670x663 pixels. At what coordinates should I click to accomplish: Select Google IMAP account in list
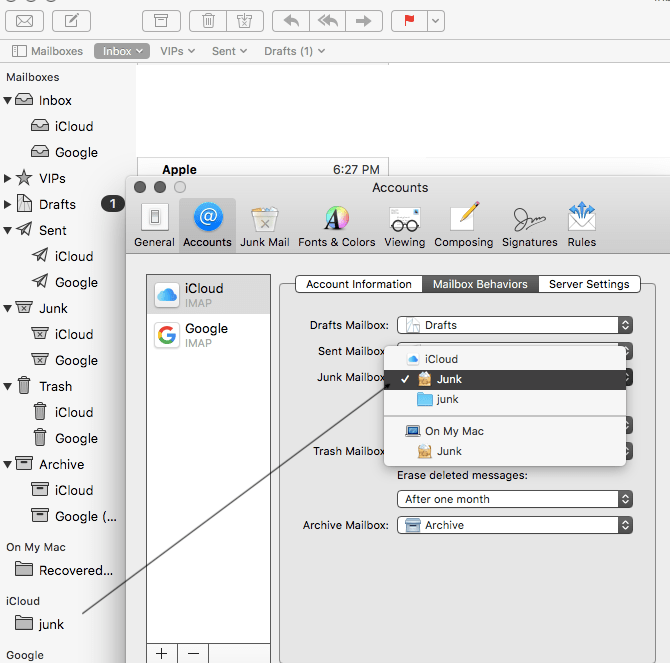tap(209, 335)
